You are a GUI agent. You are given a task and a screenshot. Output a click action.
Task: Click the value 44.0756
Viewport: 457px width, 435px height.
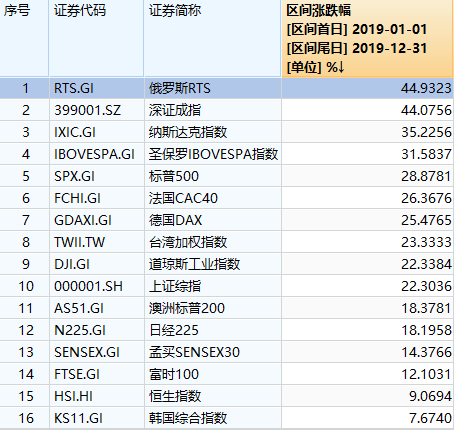(x=426, y=110)
